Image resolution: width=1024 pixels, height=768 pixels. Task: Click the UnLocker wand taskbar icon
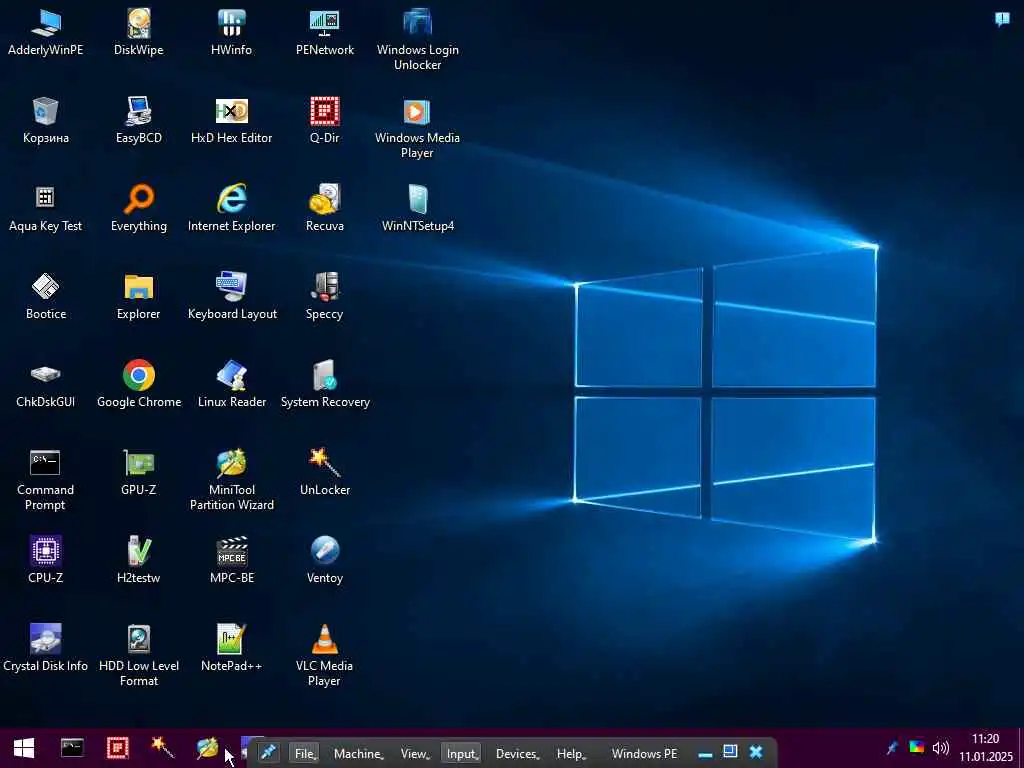163,748
